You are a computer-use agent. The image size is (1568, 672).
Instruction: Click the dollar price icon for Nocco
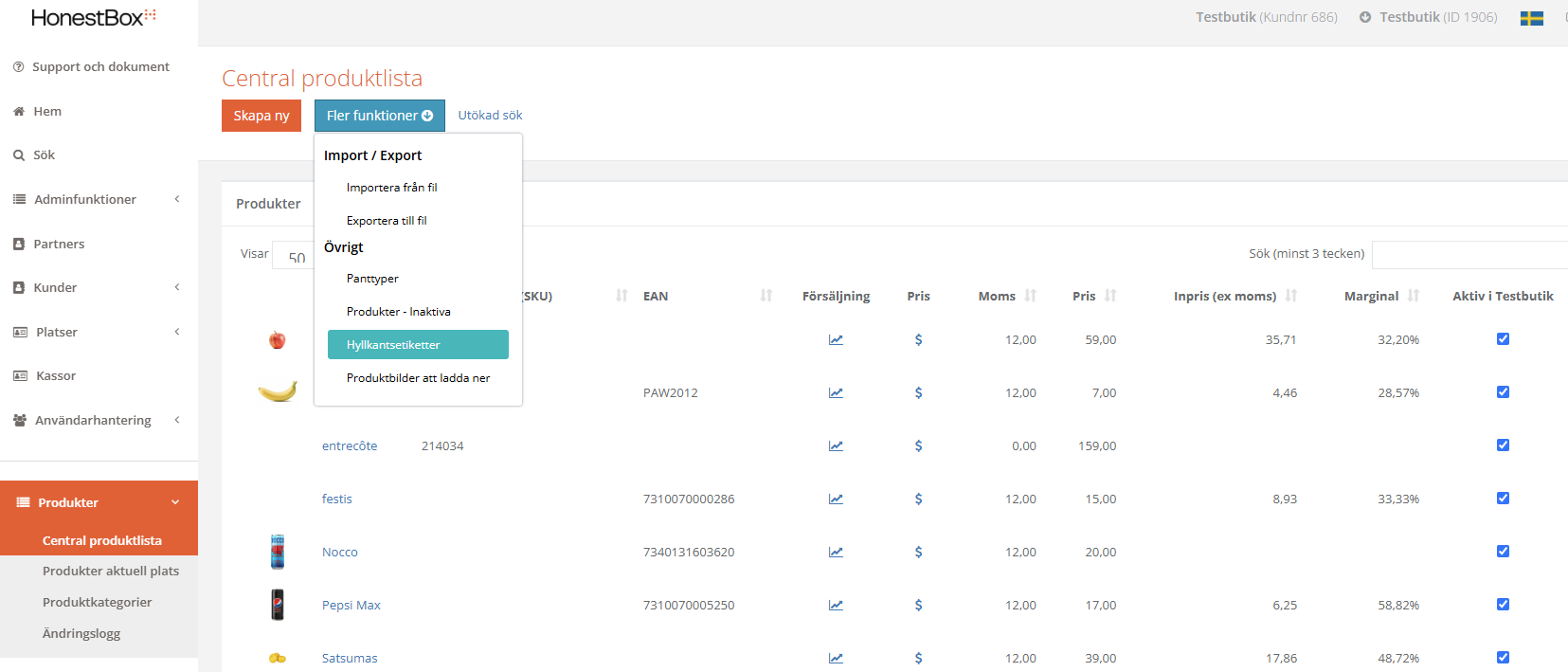[x=918, y=552]
